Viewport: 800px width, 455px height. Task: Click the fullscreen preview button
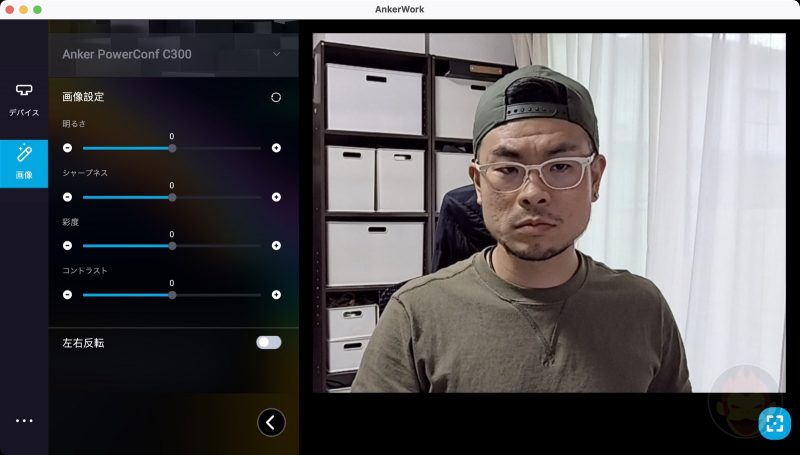(x=774, y=423)
